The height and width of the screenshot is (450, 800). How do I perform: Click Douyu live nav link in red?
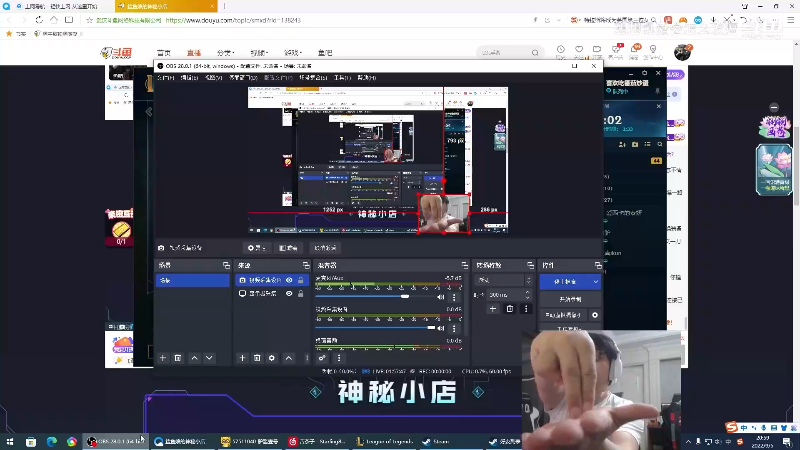point(194,53)
